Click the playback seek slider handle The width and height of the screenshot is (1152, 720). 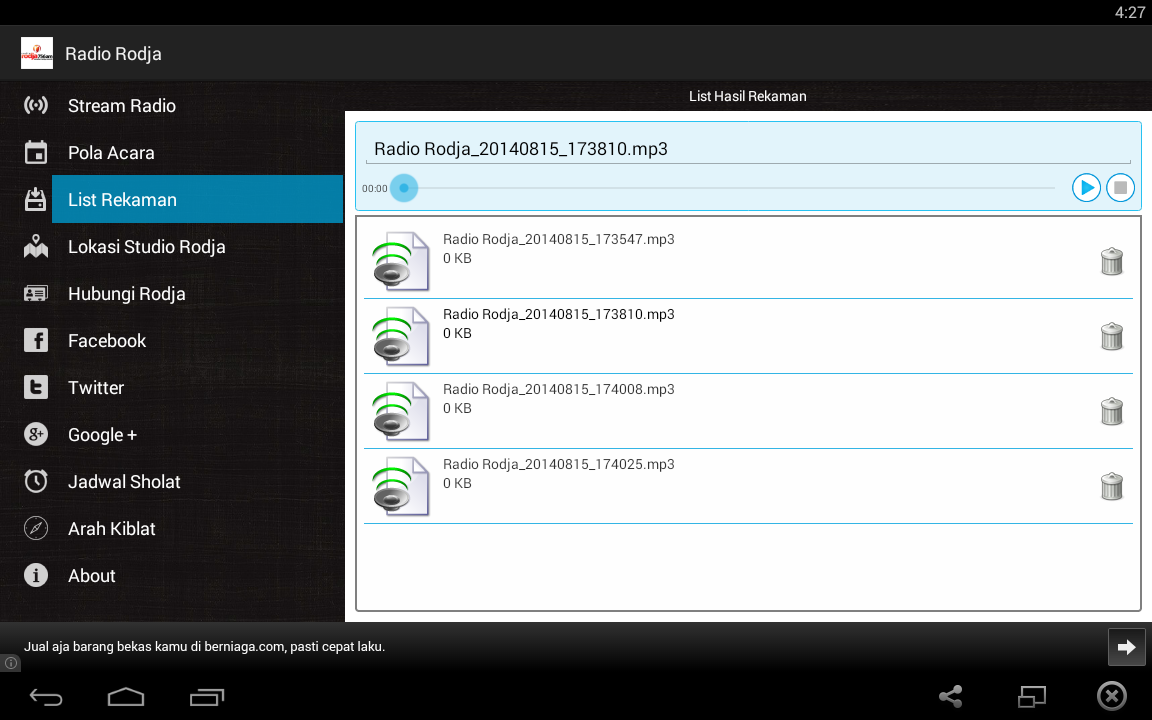tap(403, 188)
